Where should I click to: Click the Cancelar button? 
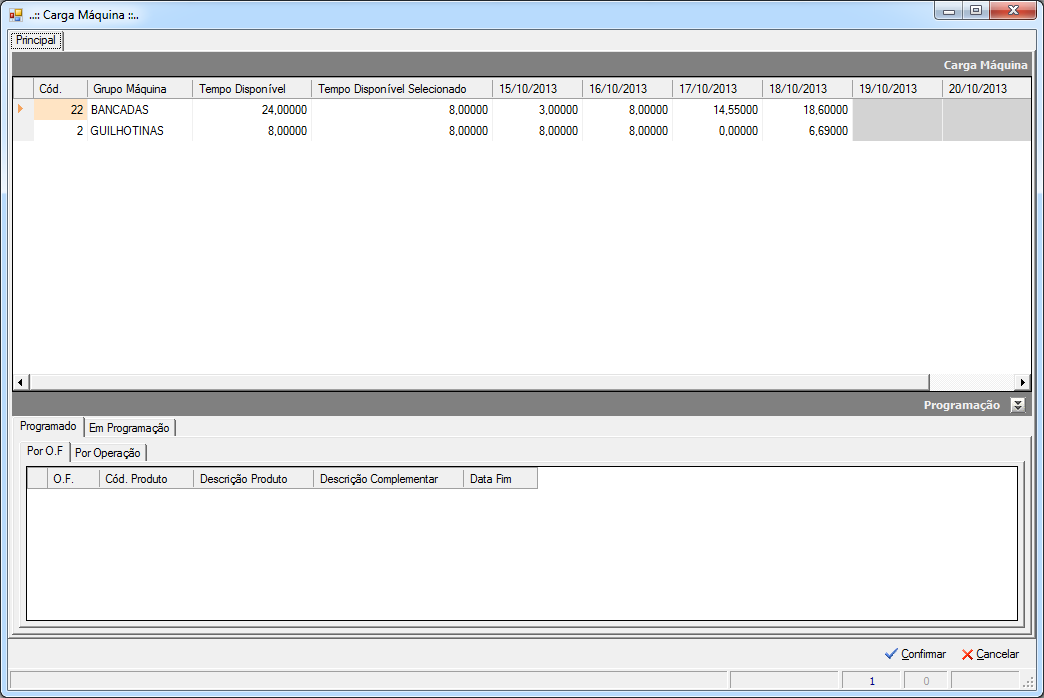pos(990,654)
